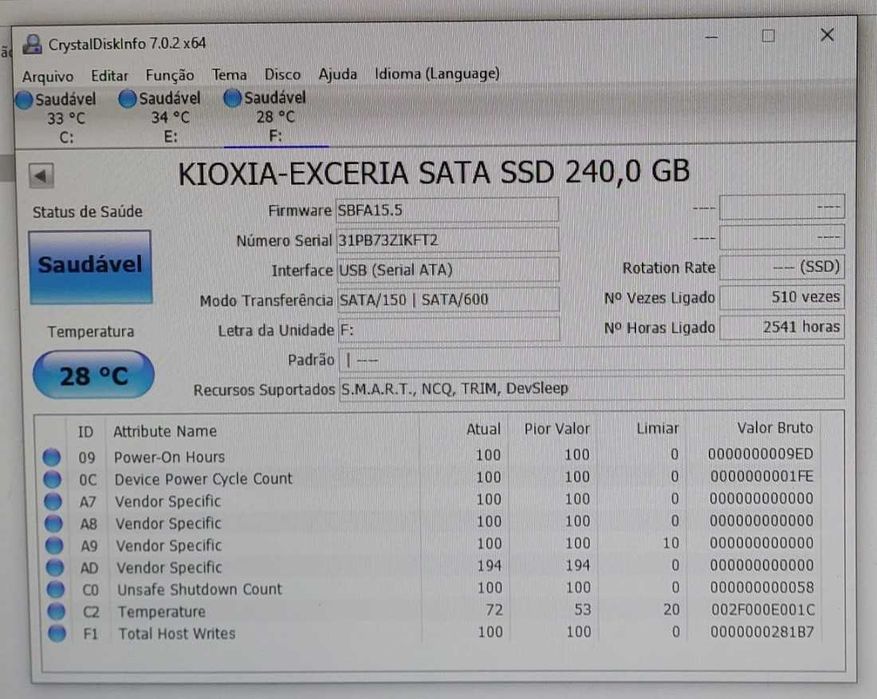This screenshot has width=877, height=699.
Task: Click the previous disk arrow button
Action: coord(41,176)
